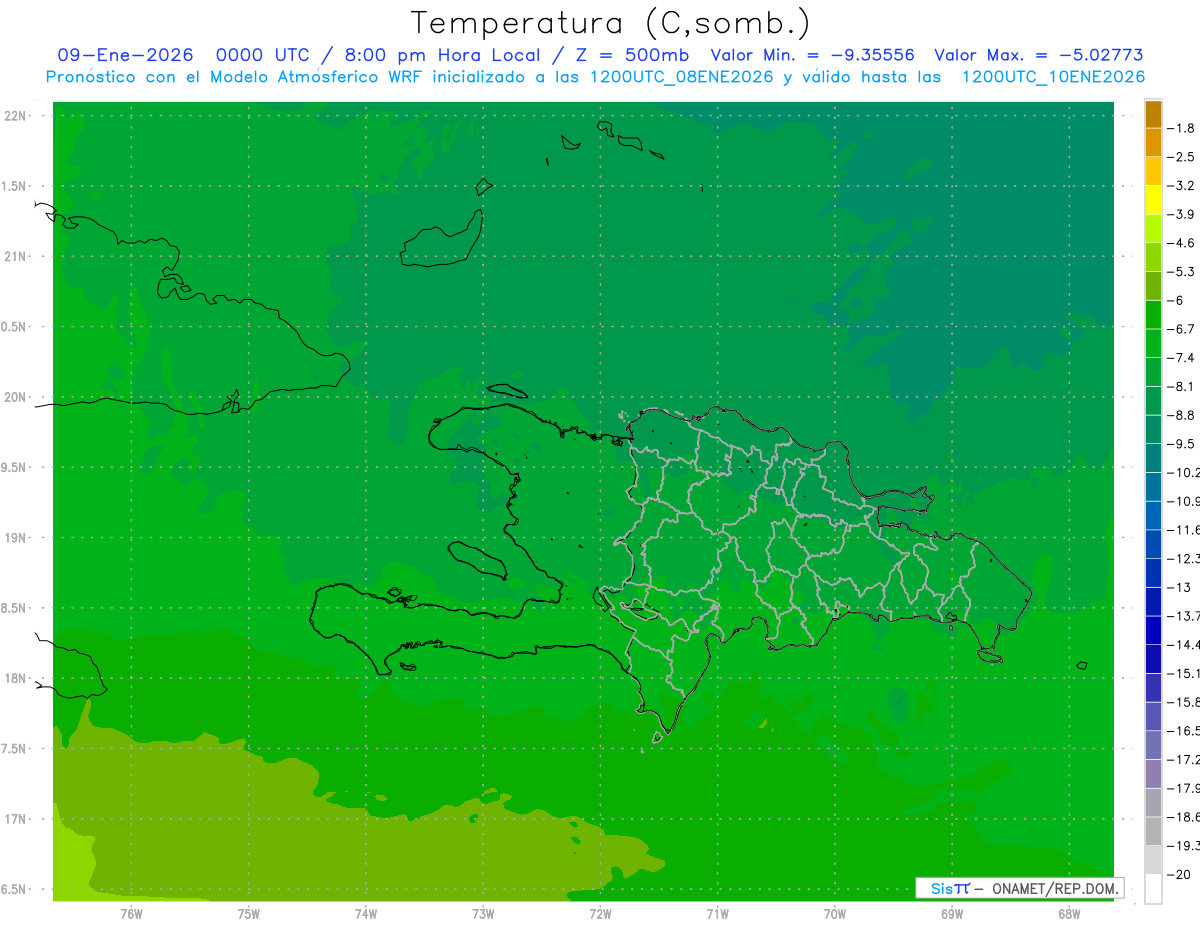Click the '-9.5' color bar label
This screenshot has height=927, width=1200.
(1183, 444)
